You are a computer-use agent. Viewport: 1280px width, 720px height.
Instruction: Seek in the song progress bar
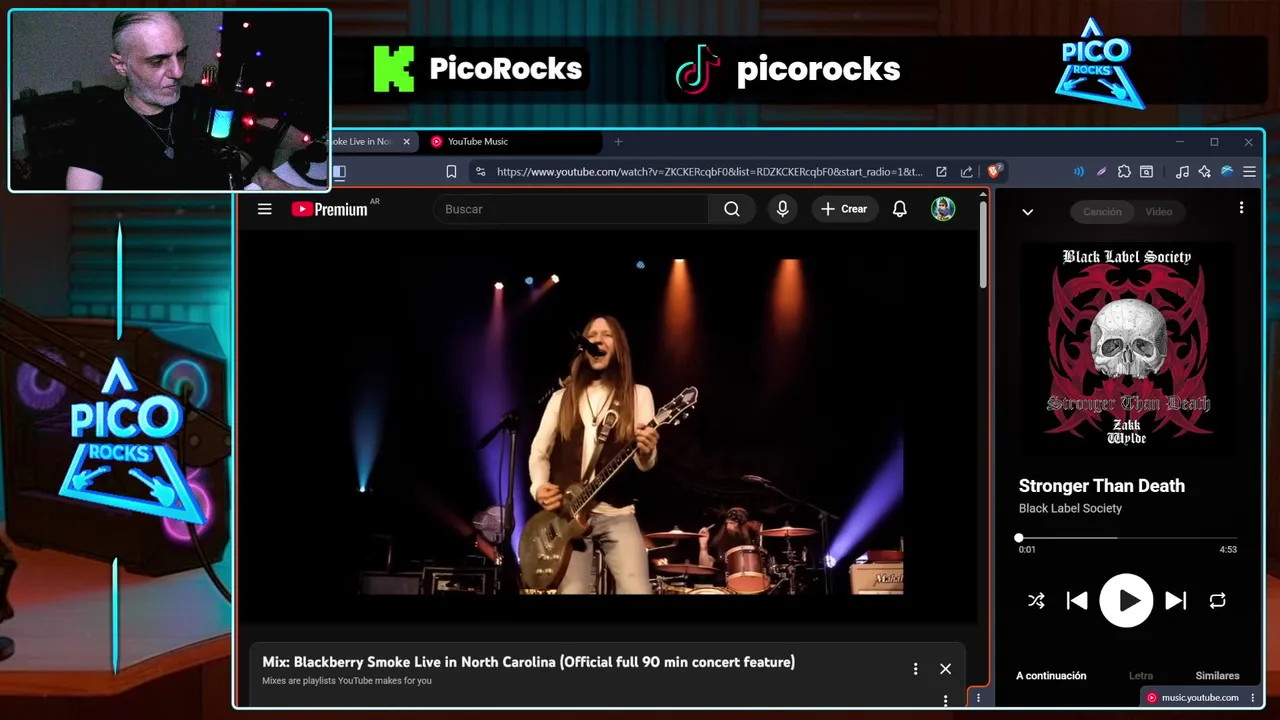coord(1127,538)
